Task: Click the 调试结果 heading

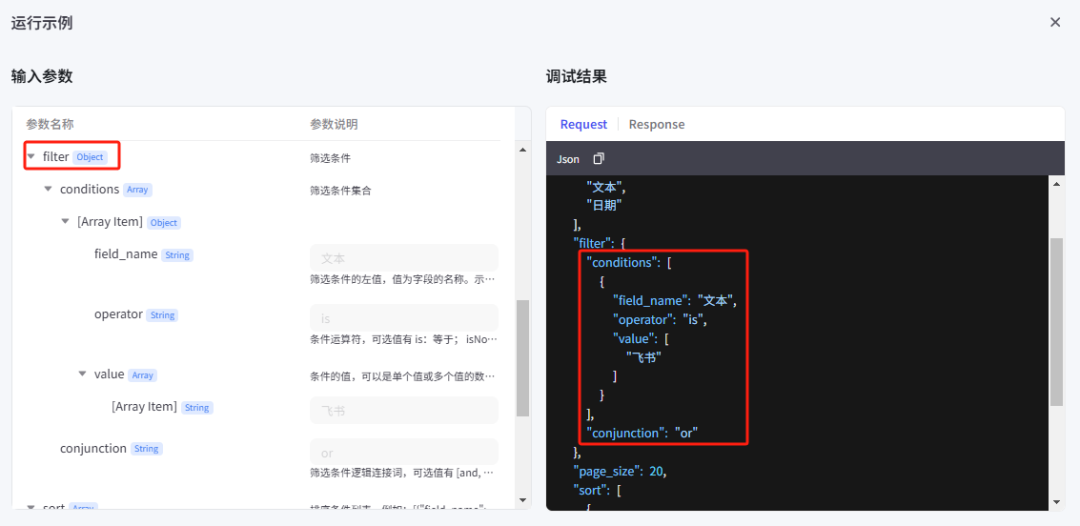Action: click(x=576, y=76)
